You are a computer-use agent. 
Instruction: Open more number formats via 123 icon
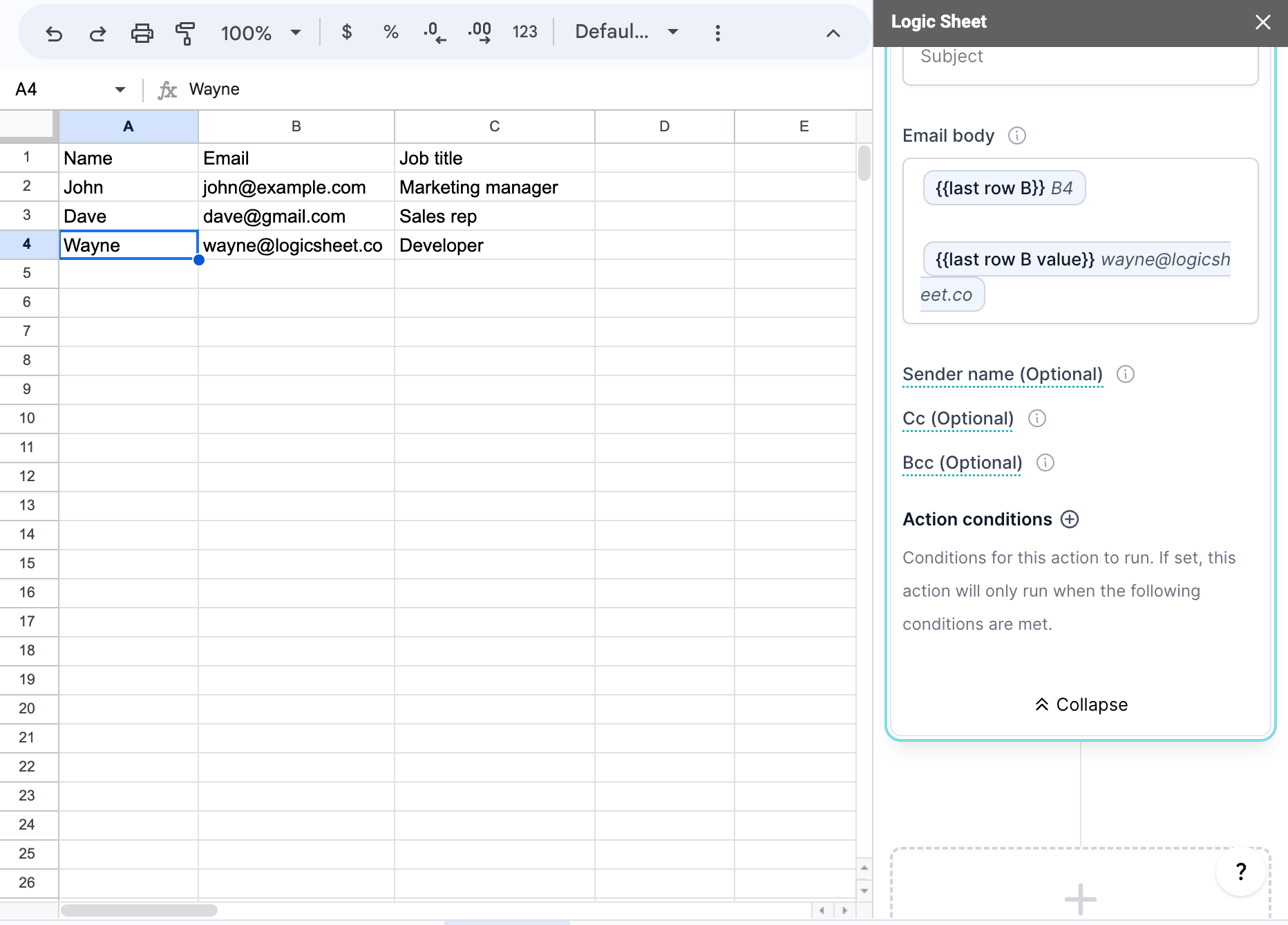[x=524, y=32]
